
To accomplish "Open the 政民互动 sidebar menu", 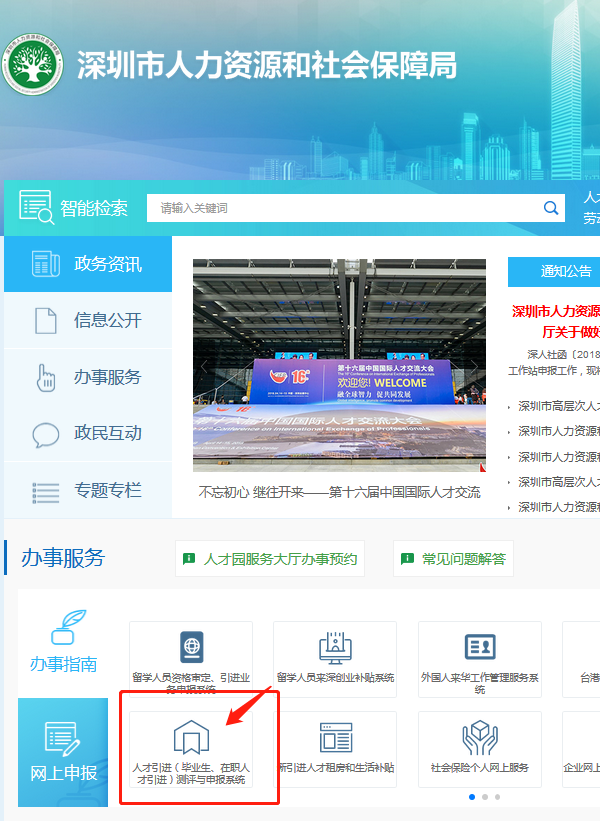I will point(88,434).
